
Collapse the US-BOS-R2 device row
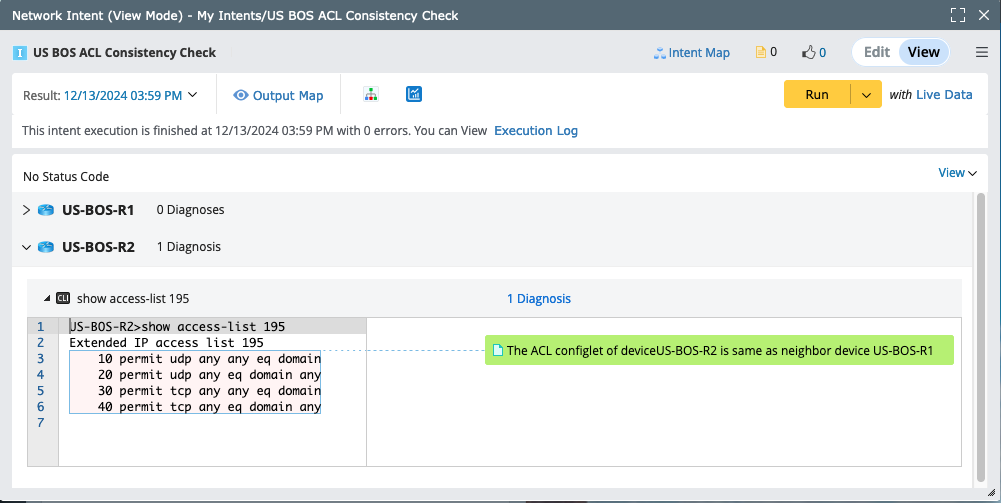click(x=26, y=247)
